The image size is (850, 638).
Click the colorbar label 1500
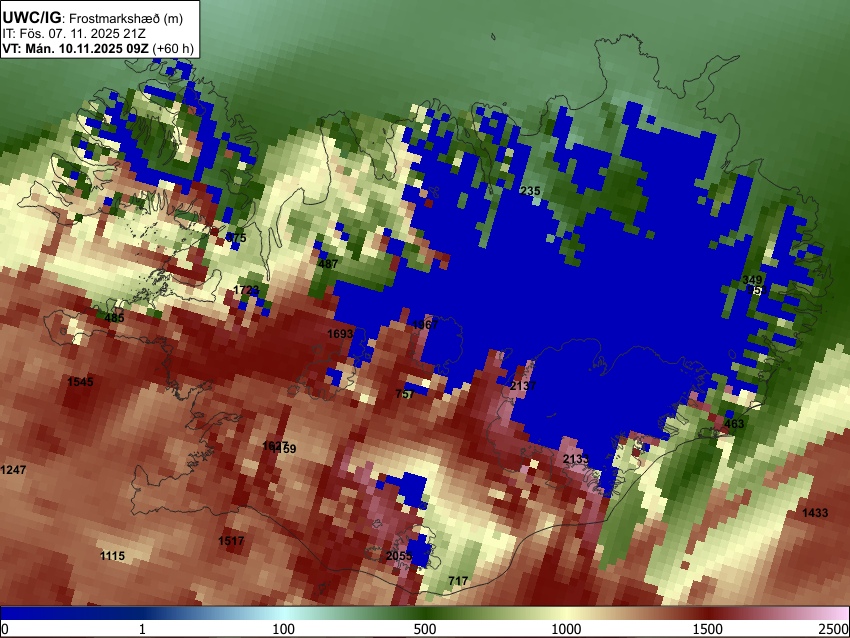708,629
